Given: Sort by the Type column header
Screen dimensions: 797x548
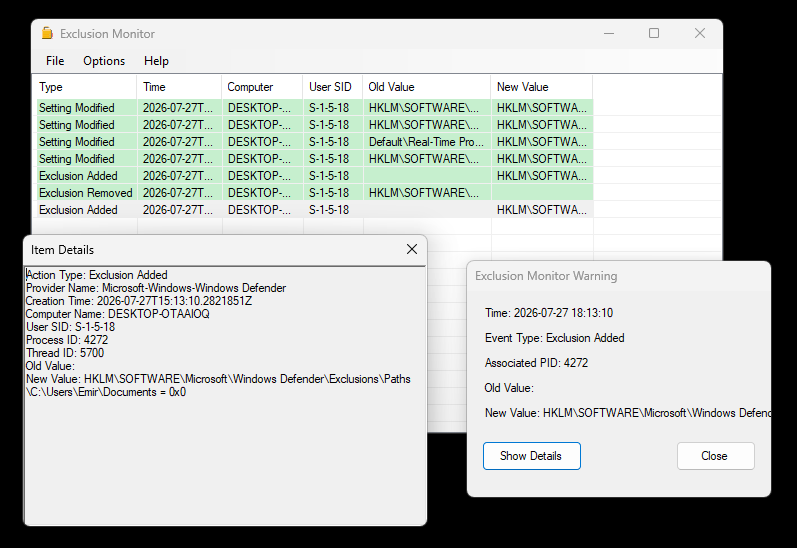Looking at the screenshot, I should click(x=86, y=87).
